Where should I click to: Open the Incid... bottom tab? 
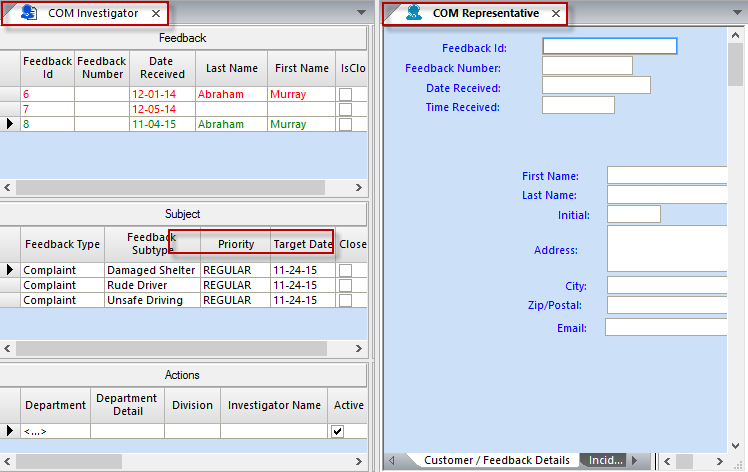point(606,460)
